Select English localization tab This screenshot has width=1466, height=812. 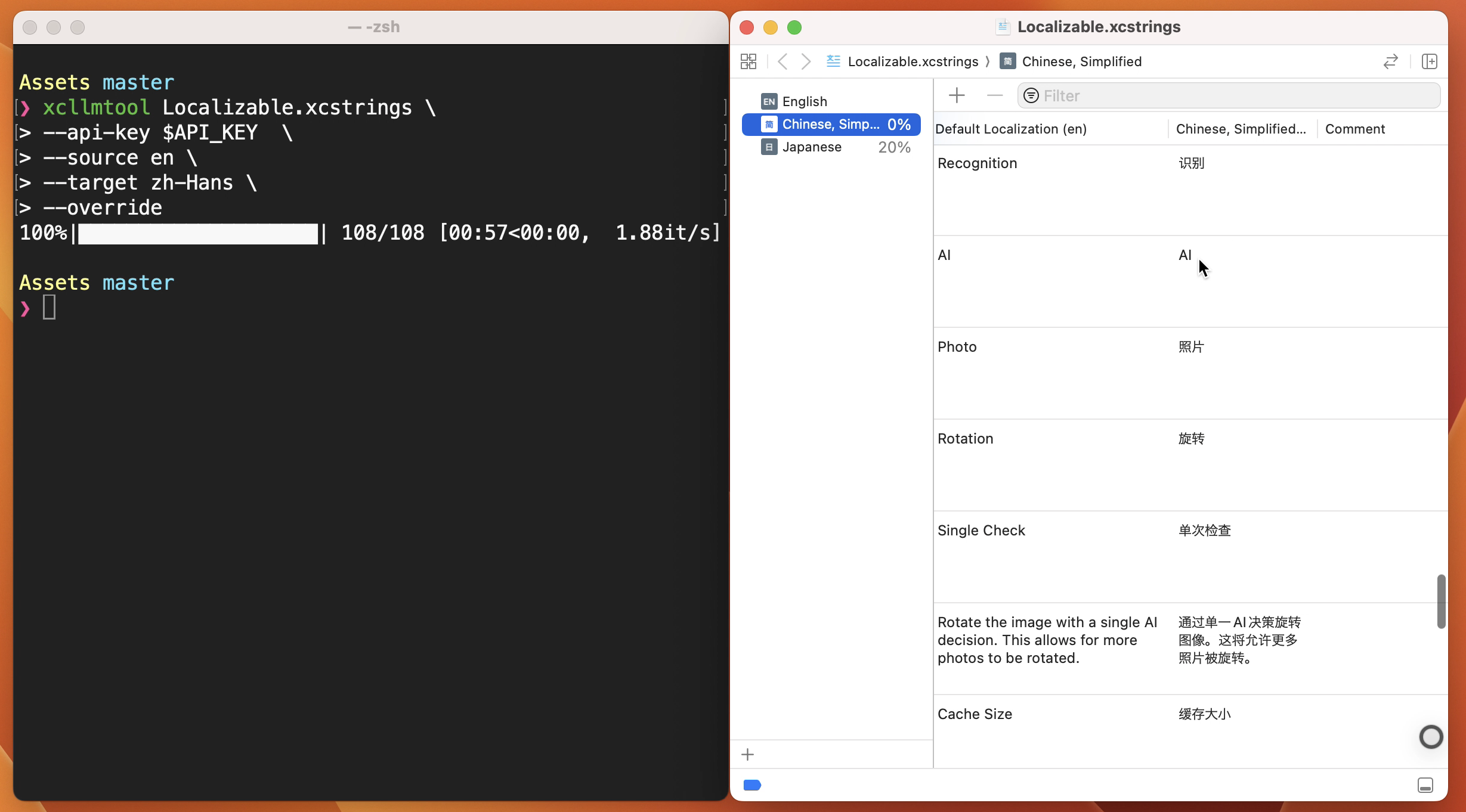(804, 101)
